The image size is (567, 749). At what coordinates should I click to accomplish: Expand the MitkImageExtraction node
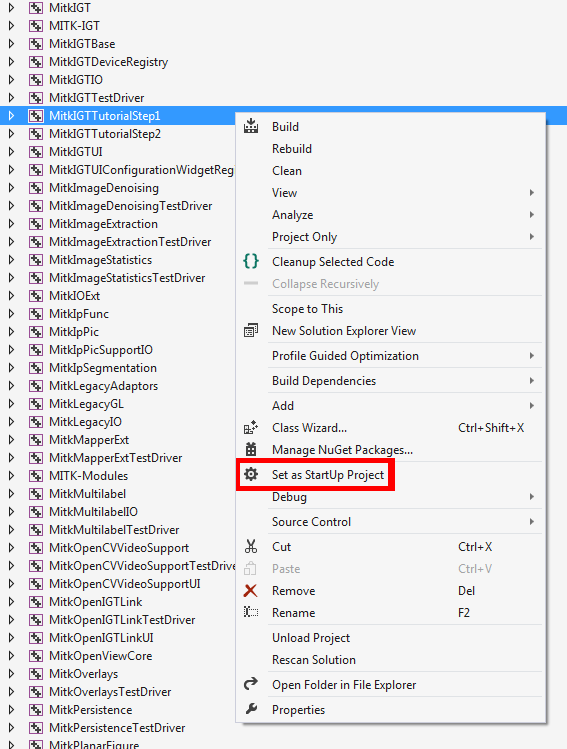11,224
